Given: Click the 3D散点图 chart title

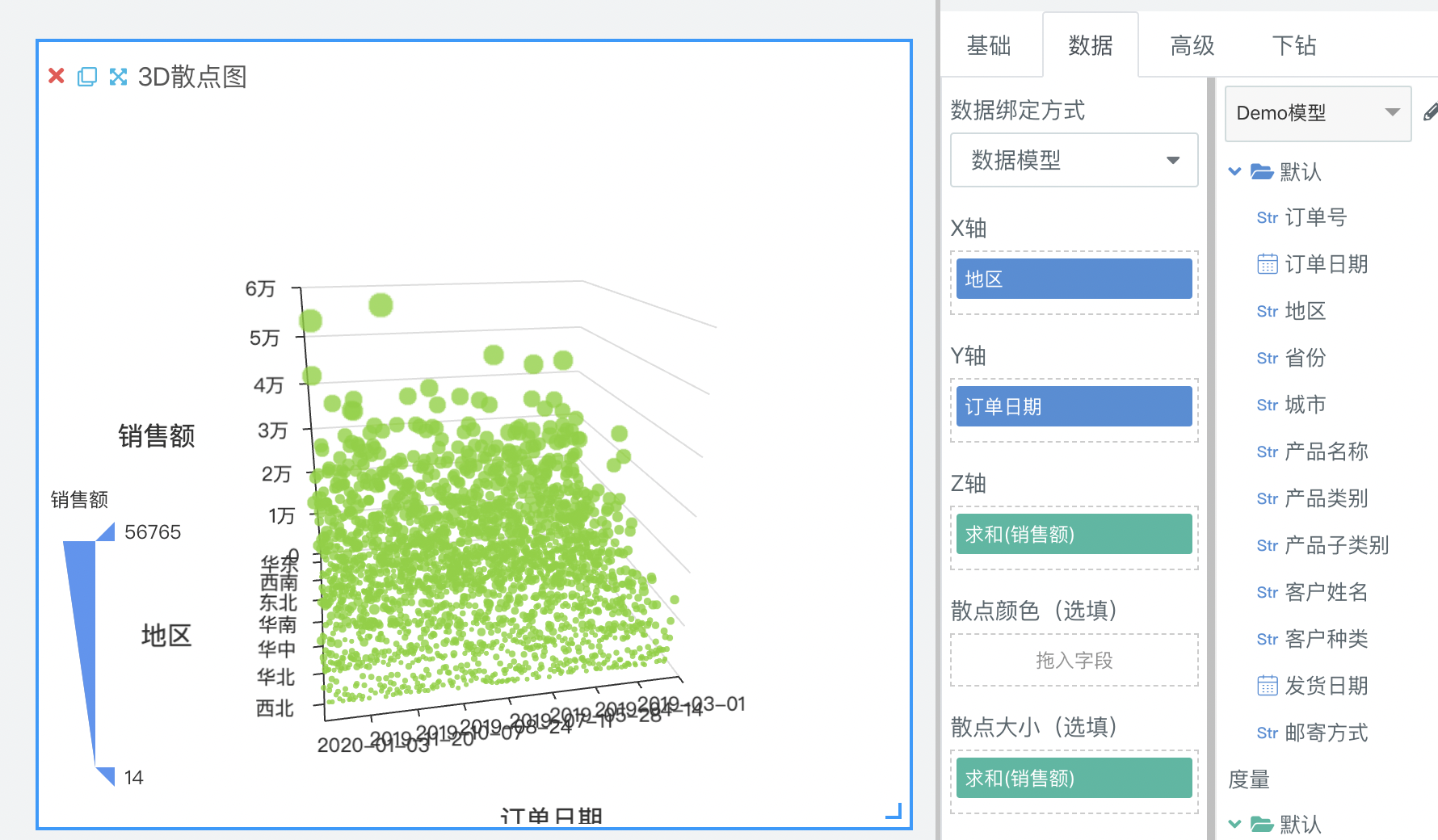Looking at the screenshot, I should click(x=192, y=77).
